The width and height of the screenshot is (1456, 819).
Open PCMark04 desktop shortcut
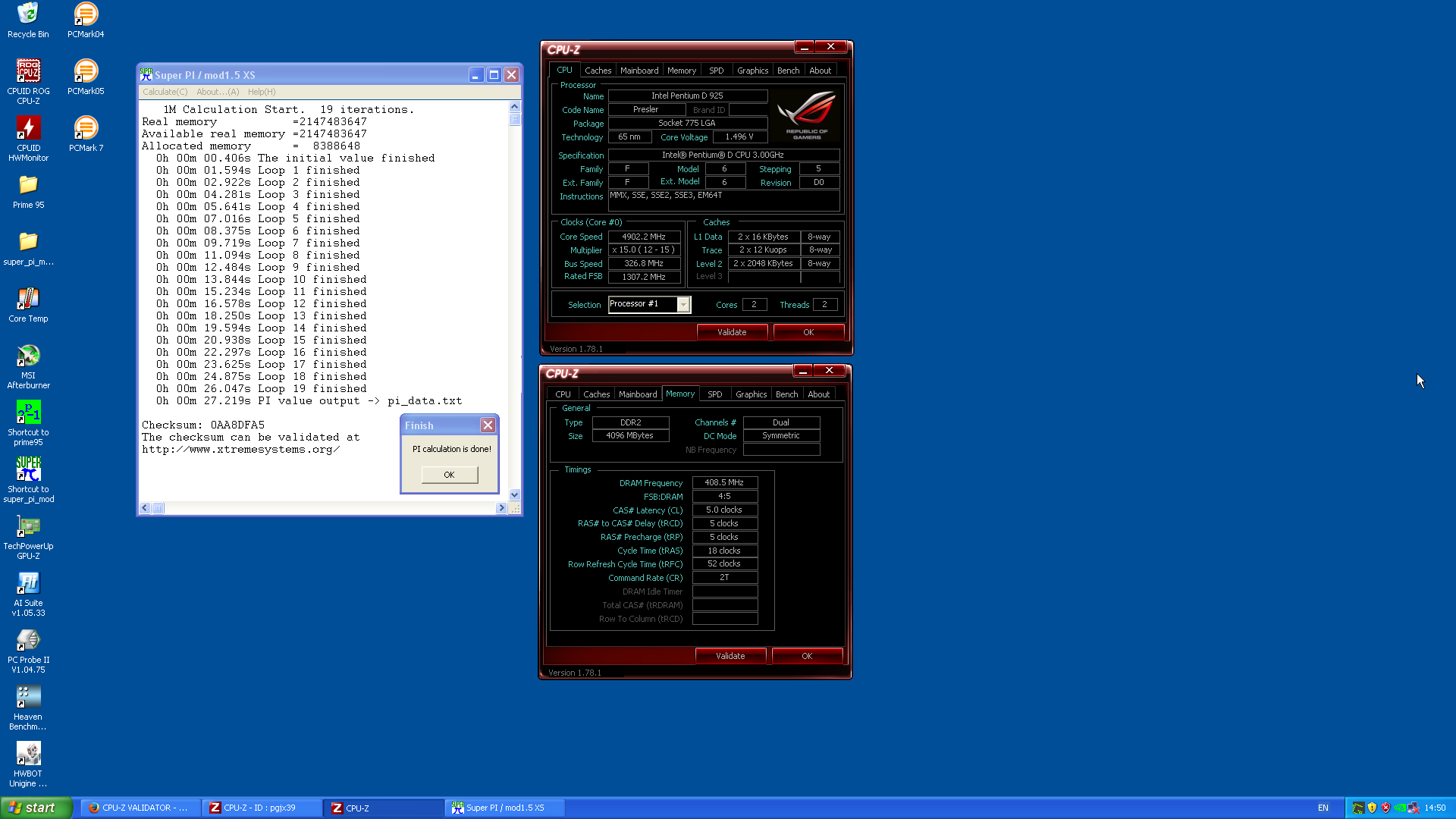pos(86,20)
